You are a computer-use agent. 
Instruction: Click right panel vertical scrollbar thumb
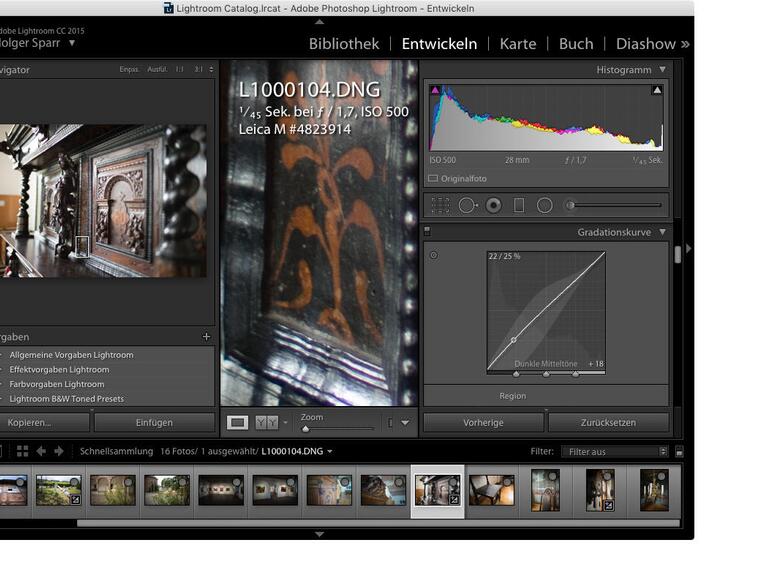click(x=678, y=254)
